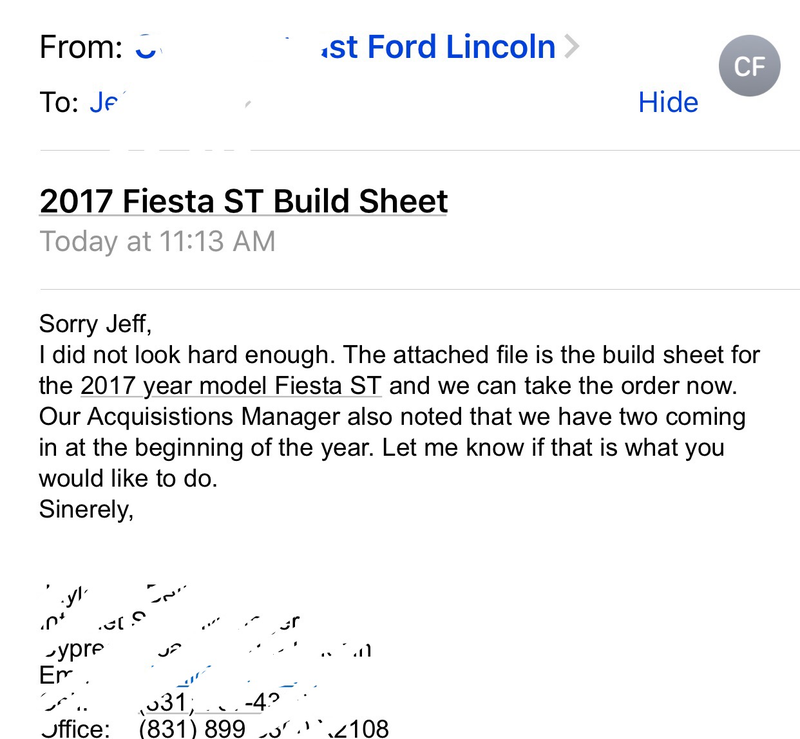Tap the Today at 11:13 AM timestamp
Screen dimensions: 800x739
157,241
